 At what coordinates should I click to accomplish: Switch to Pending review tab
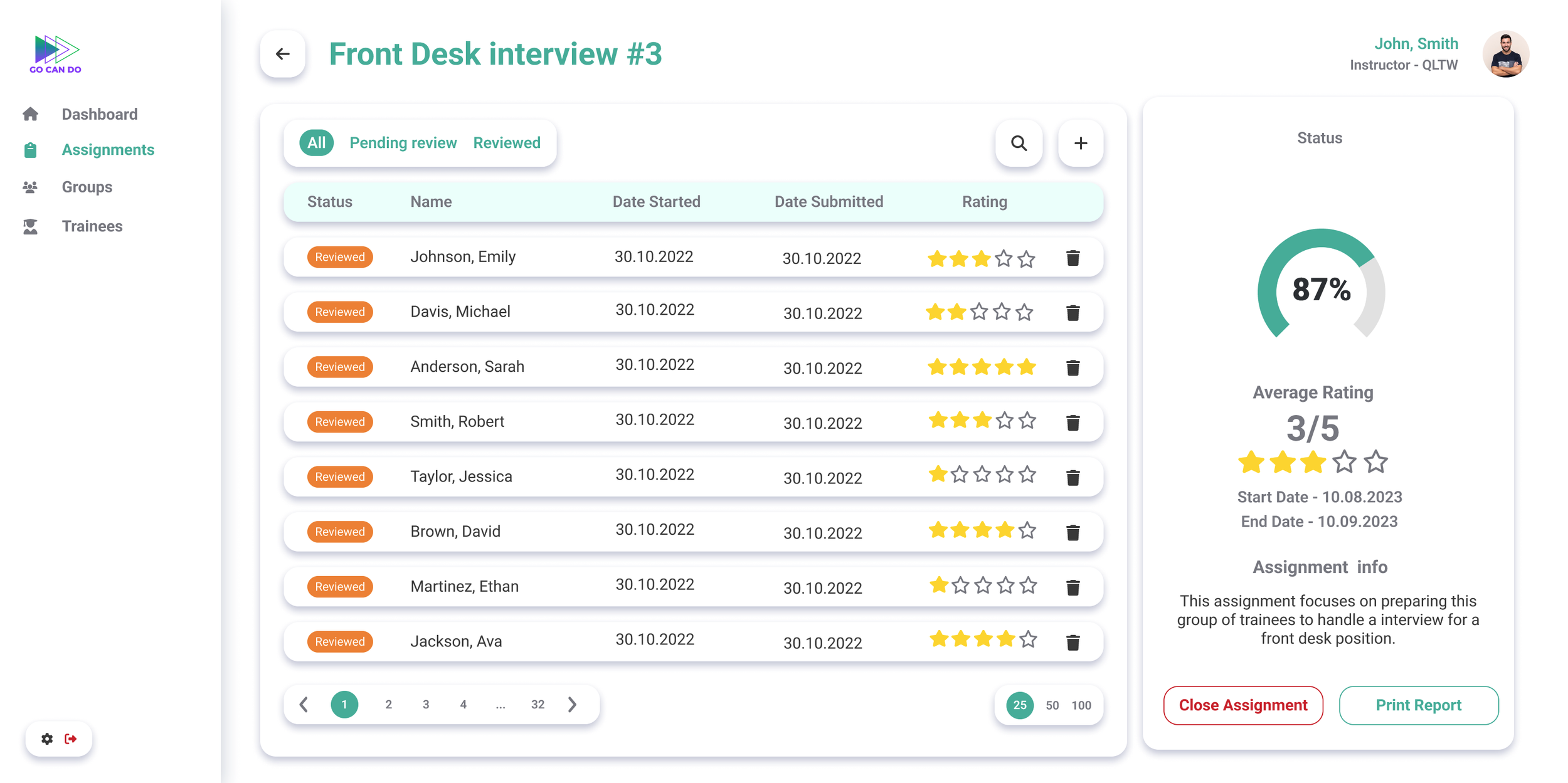(x=403, y=143)
